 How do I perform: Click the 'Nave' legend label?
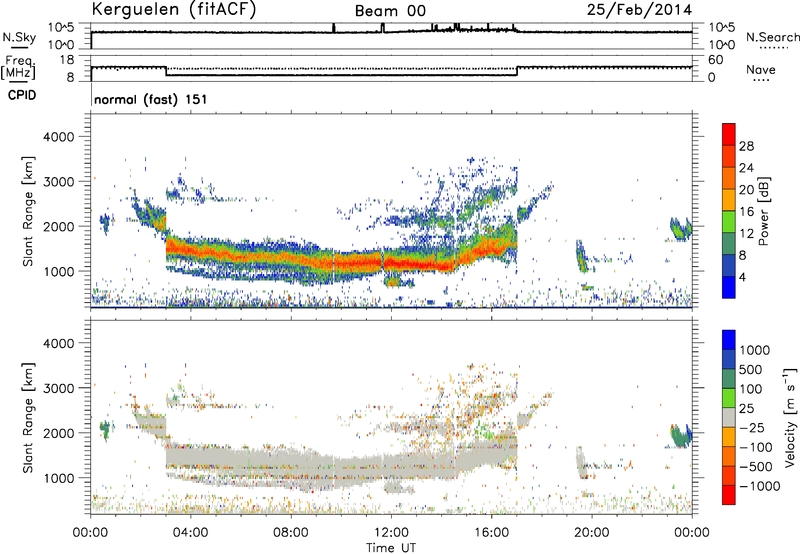(x=760, y=69)
